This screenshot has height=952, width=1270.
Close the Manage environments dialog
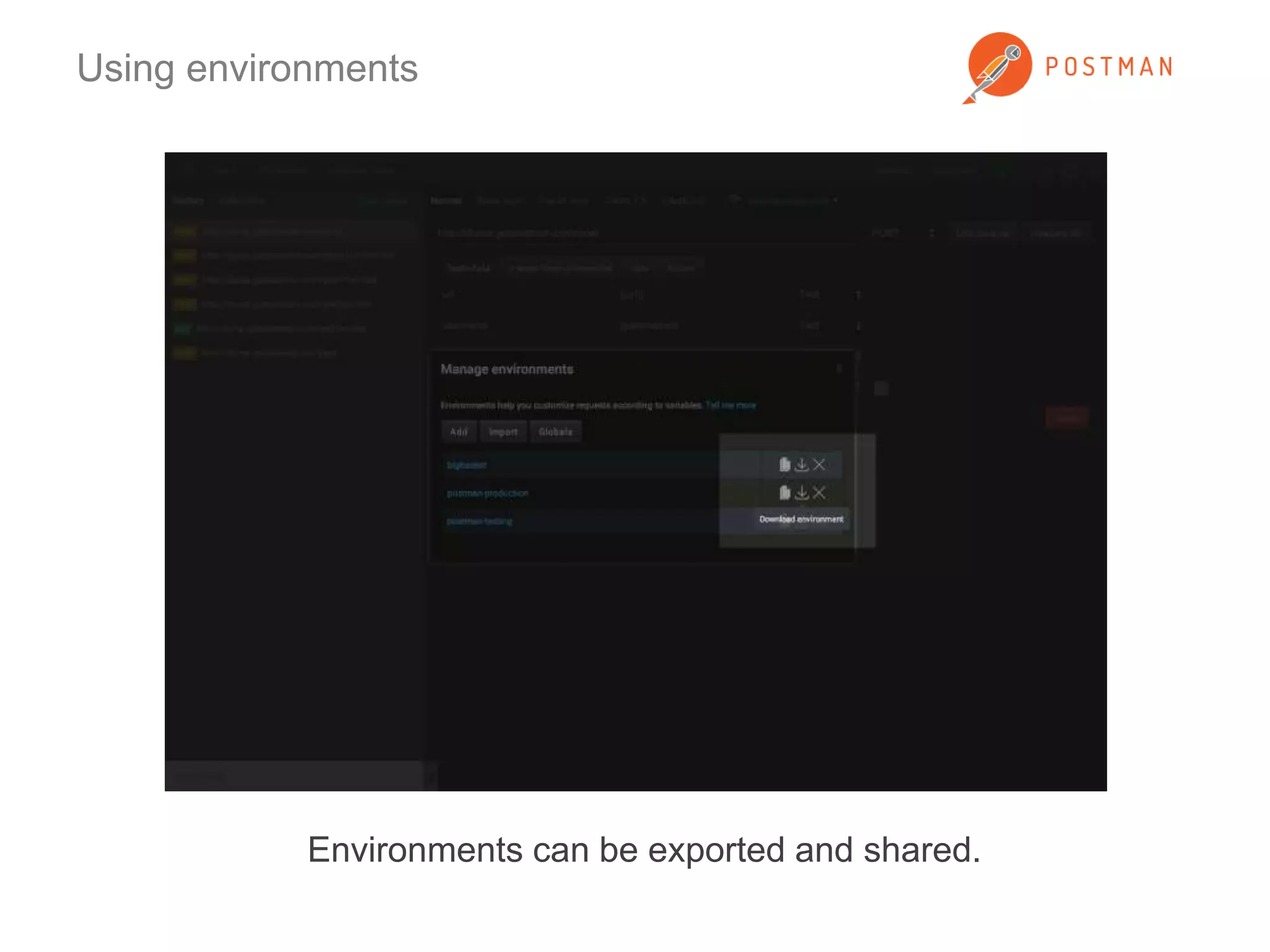click(839, 369)
